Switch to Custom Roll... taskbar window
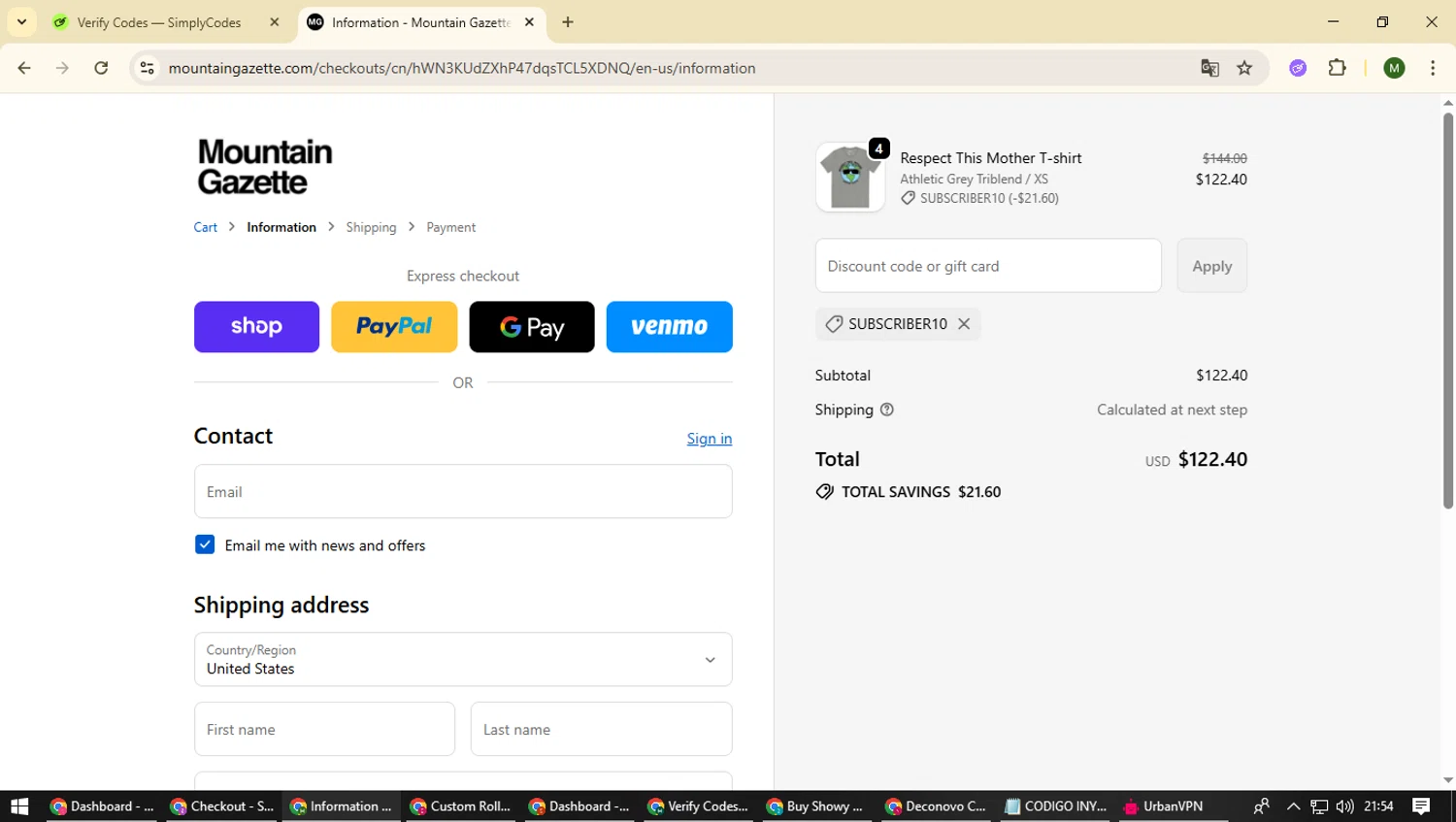Viewport: 1456px width, 822px height. tap(460, 806)
